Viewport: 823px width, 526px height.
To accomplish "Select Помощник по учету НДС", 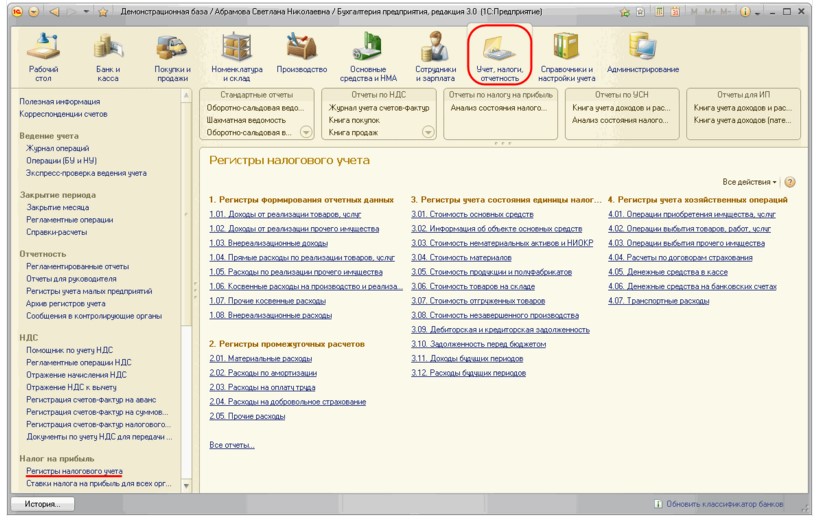I will pos(68,350).
